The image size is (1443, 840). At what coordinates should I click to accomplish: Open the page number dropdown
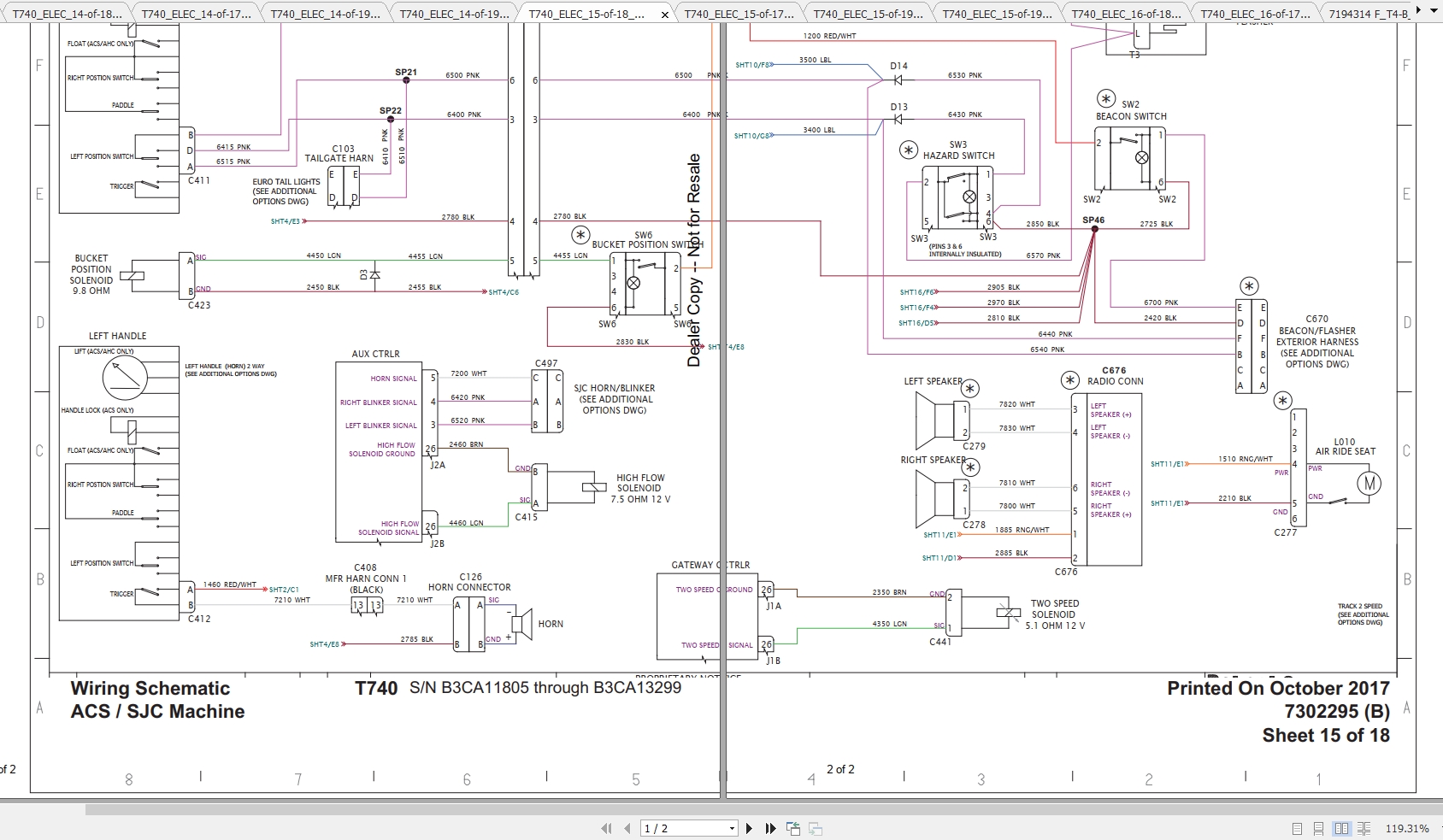tap(732, 827)
